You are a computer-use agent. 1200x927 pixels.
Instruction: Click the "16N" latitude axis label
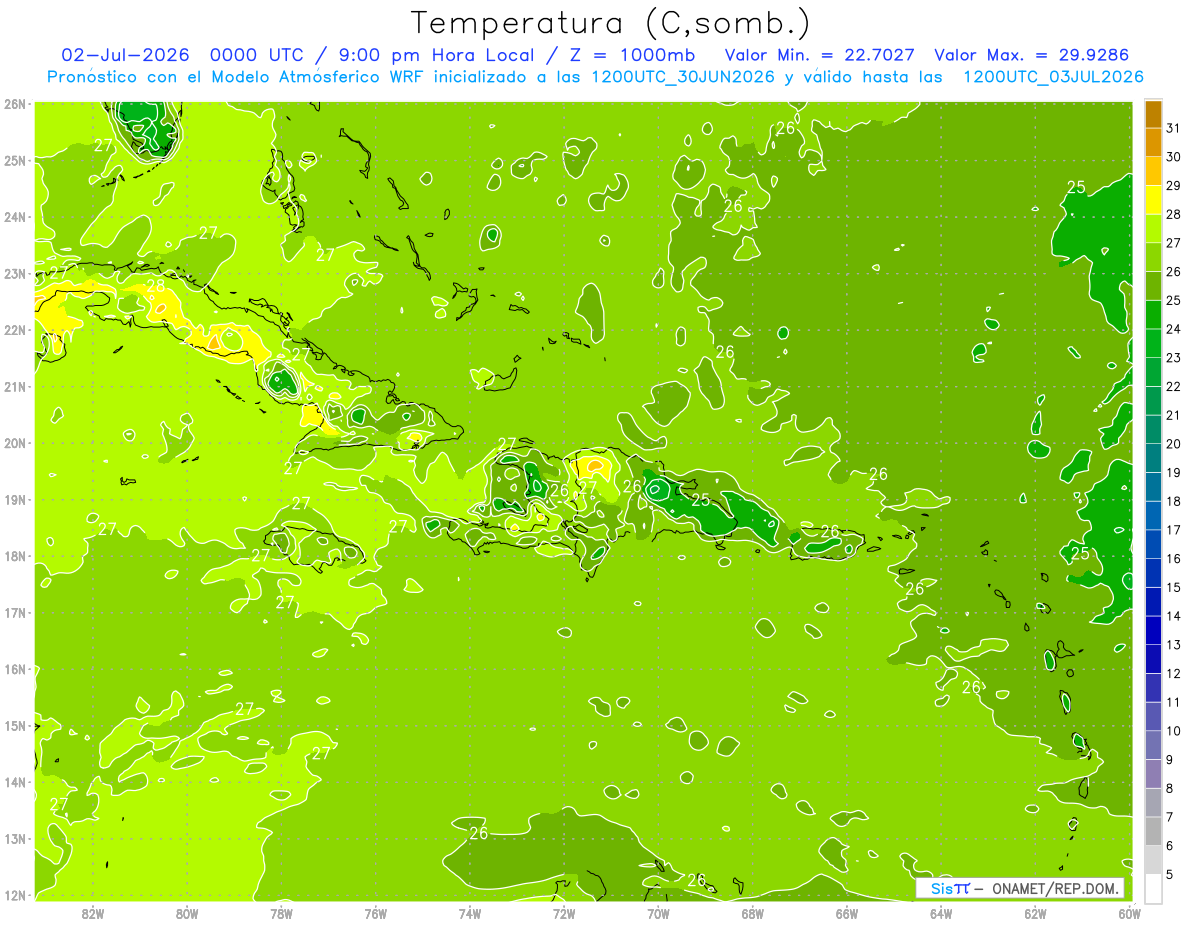14,669
